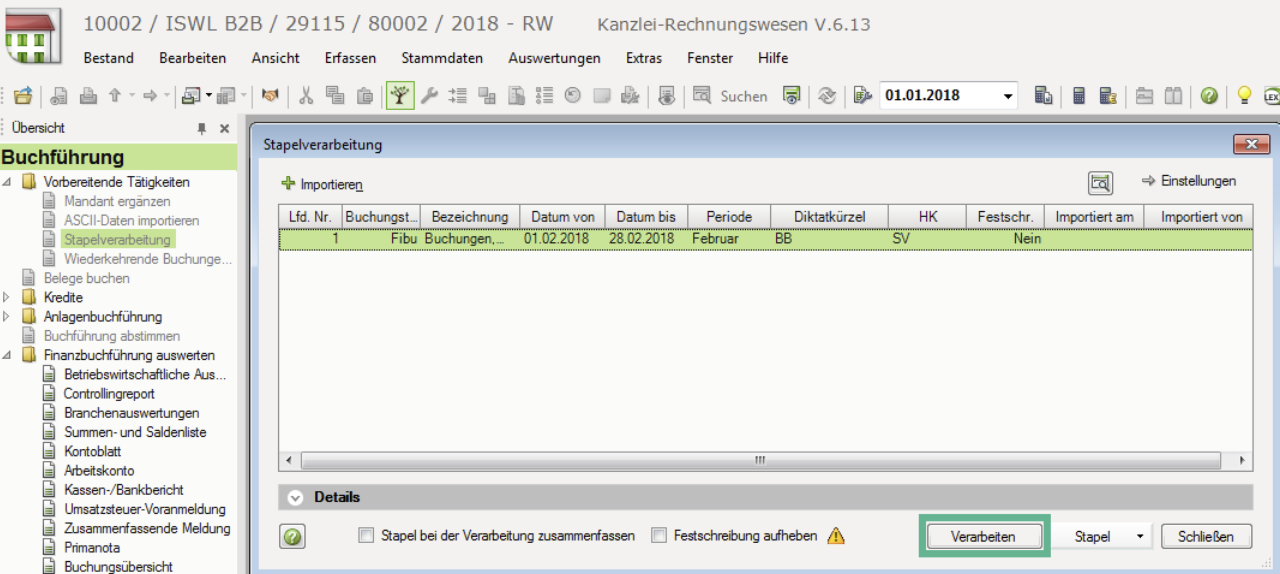Sort by Datum von column header
Screen dimensions: 1280x574
click(x=563, y=217)
